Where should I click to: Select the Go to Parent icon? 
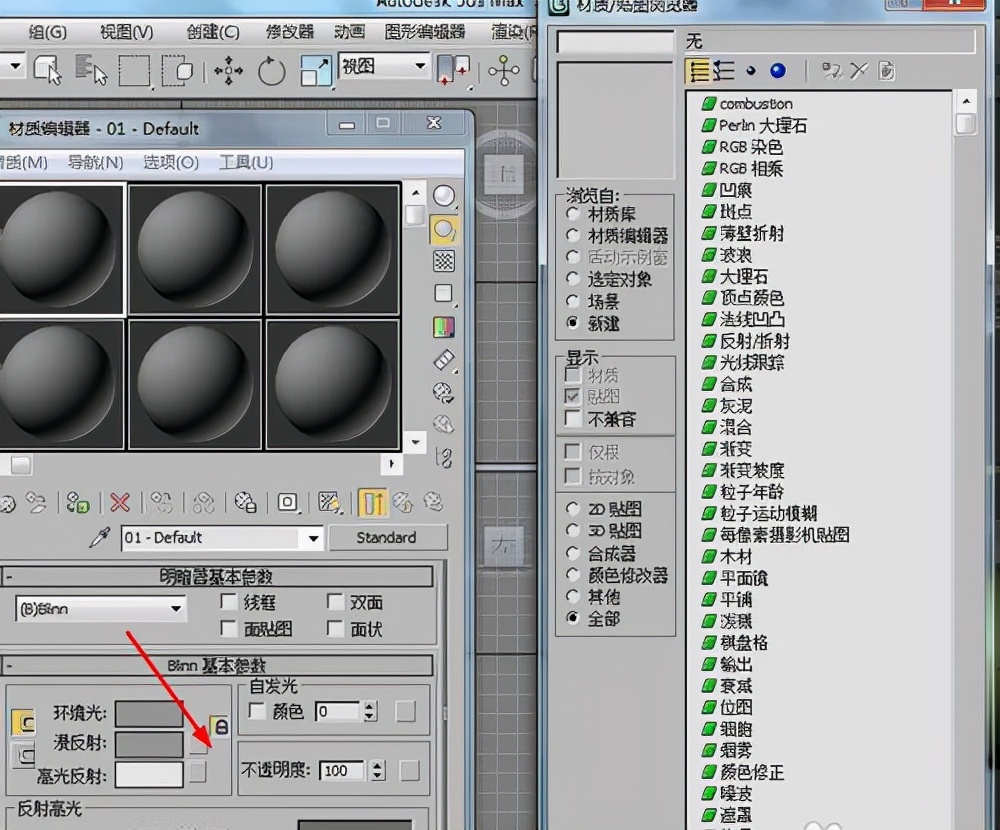404,503
